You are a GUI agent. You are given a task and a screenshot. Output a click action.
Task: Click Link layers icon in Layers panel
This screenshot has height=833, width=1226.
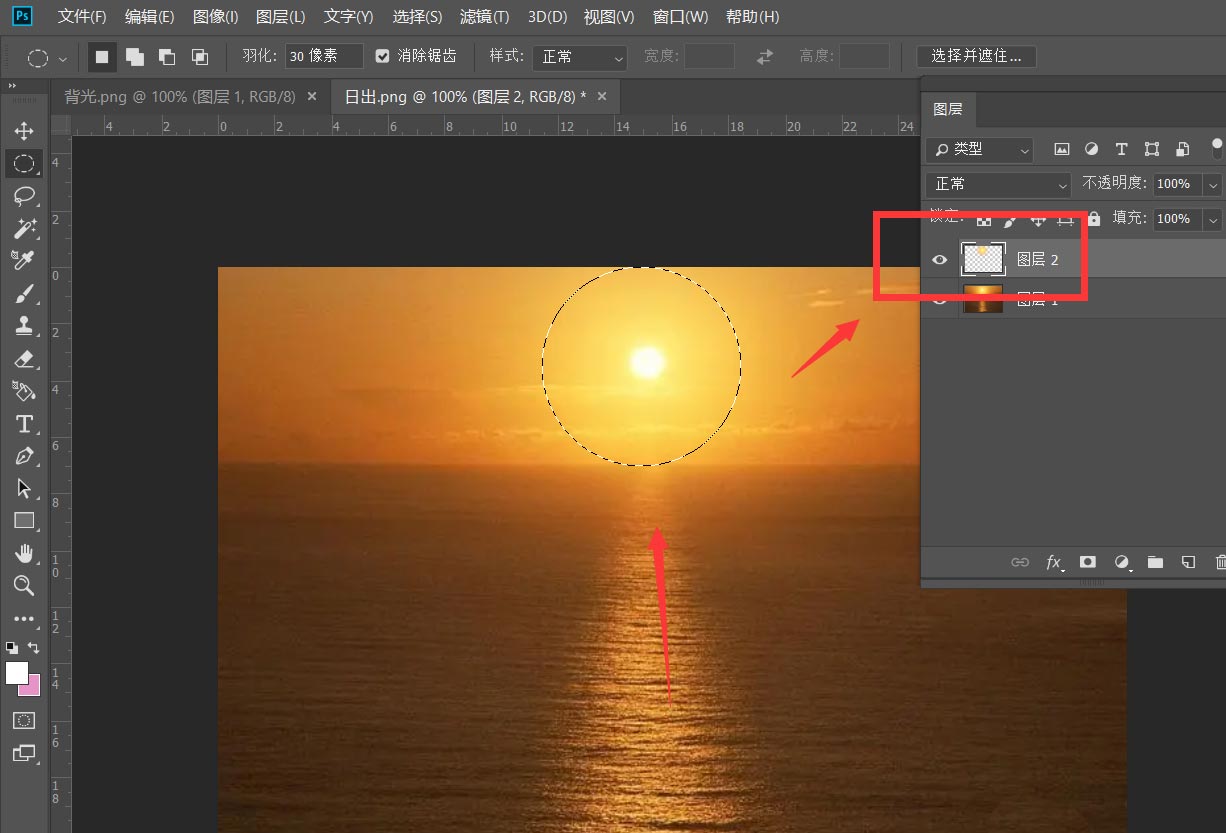coord(1020,562)
